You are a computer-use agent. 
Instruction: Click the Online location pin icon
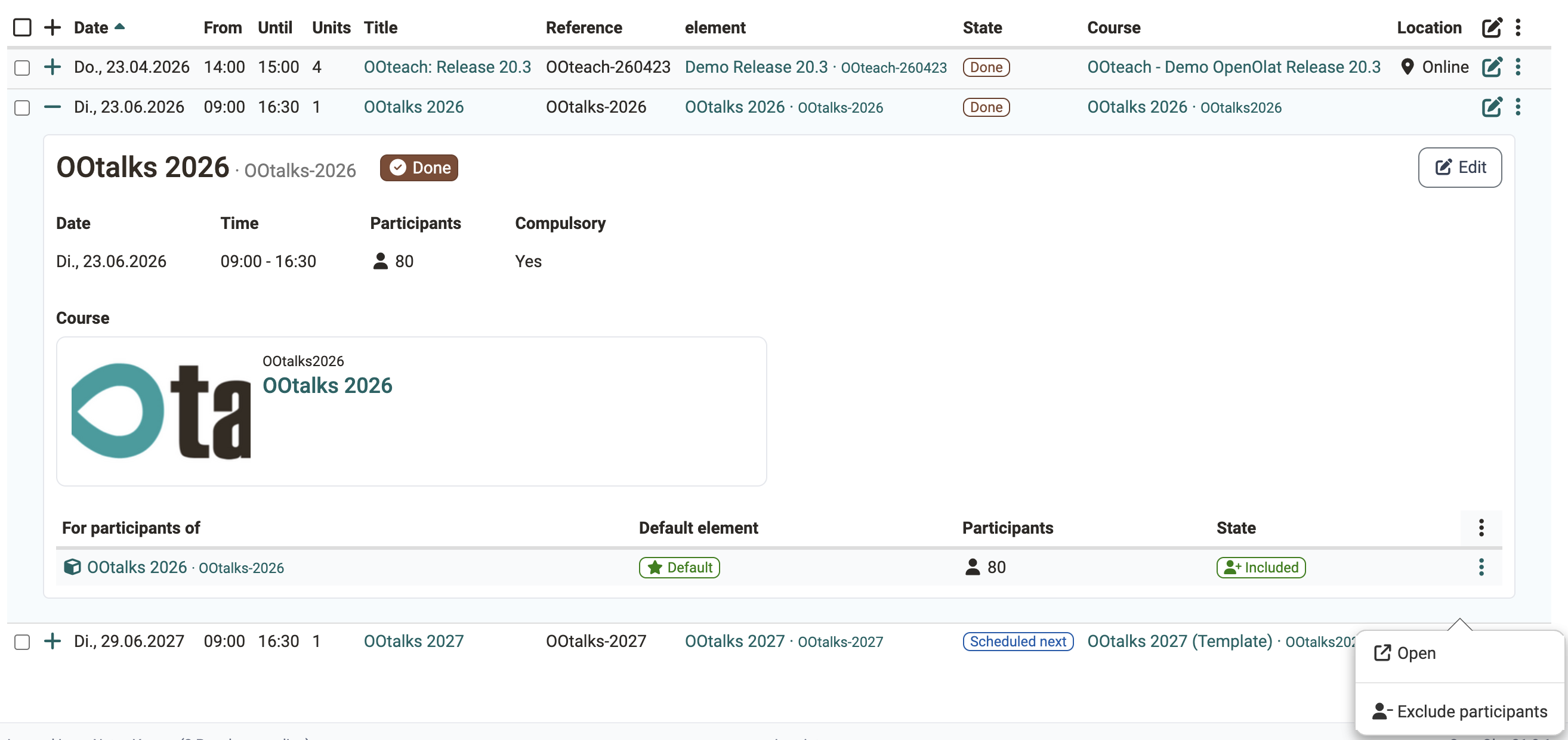tap(1407, 67)
